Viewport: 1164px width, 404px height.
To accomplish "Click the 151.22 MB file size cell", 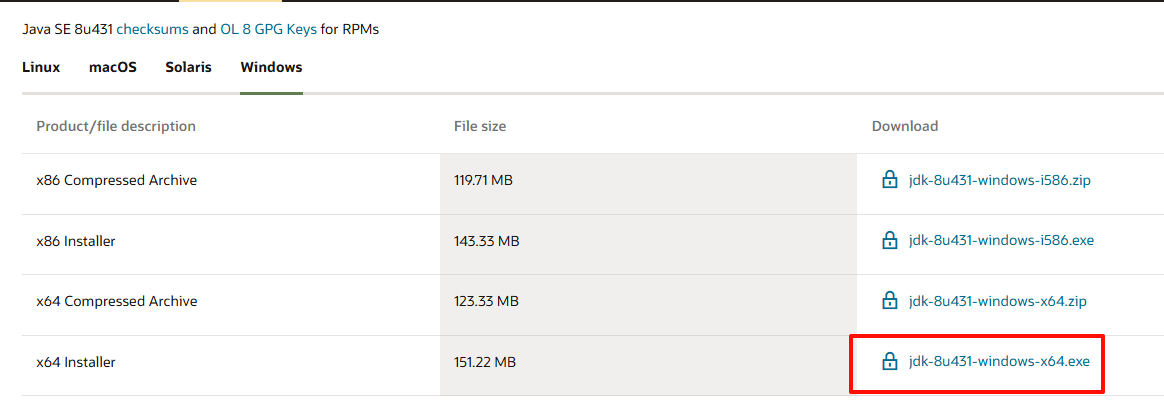I will point(486,362).
